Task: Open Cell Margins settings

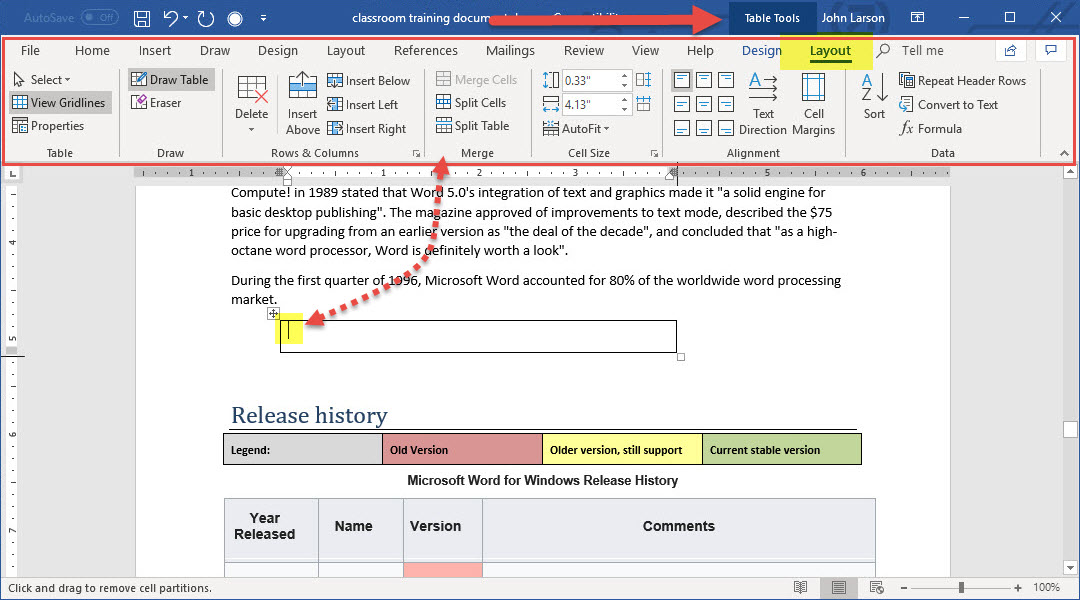Action: pos(813,103)
